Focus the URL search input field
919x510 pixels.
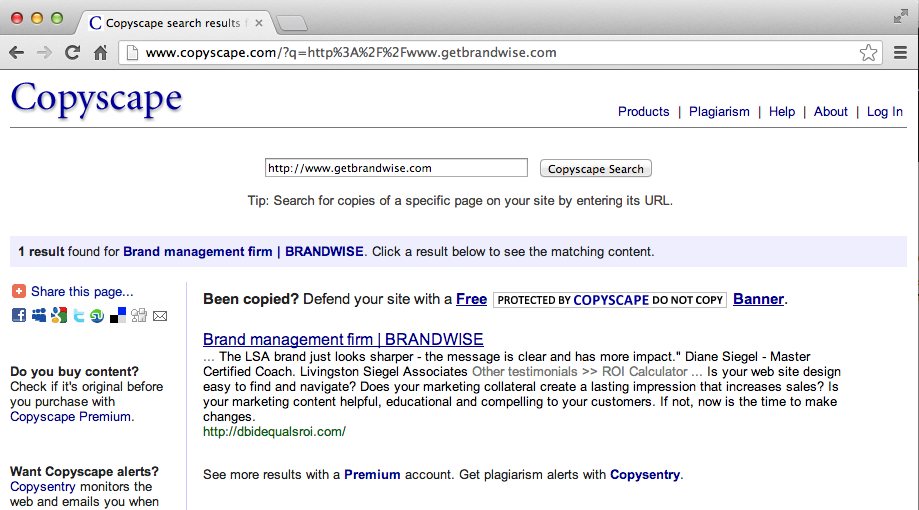[396, 168]
